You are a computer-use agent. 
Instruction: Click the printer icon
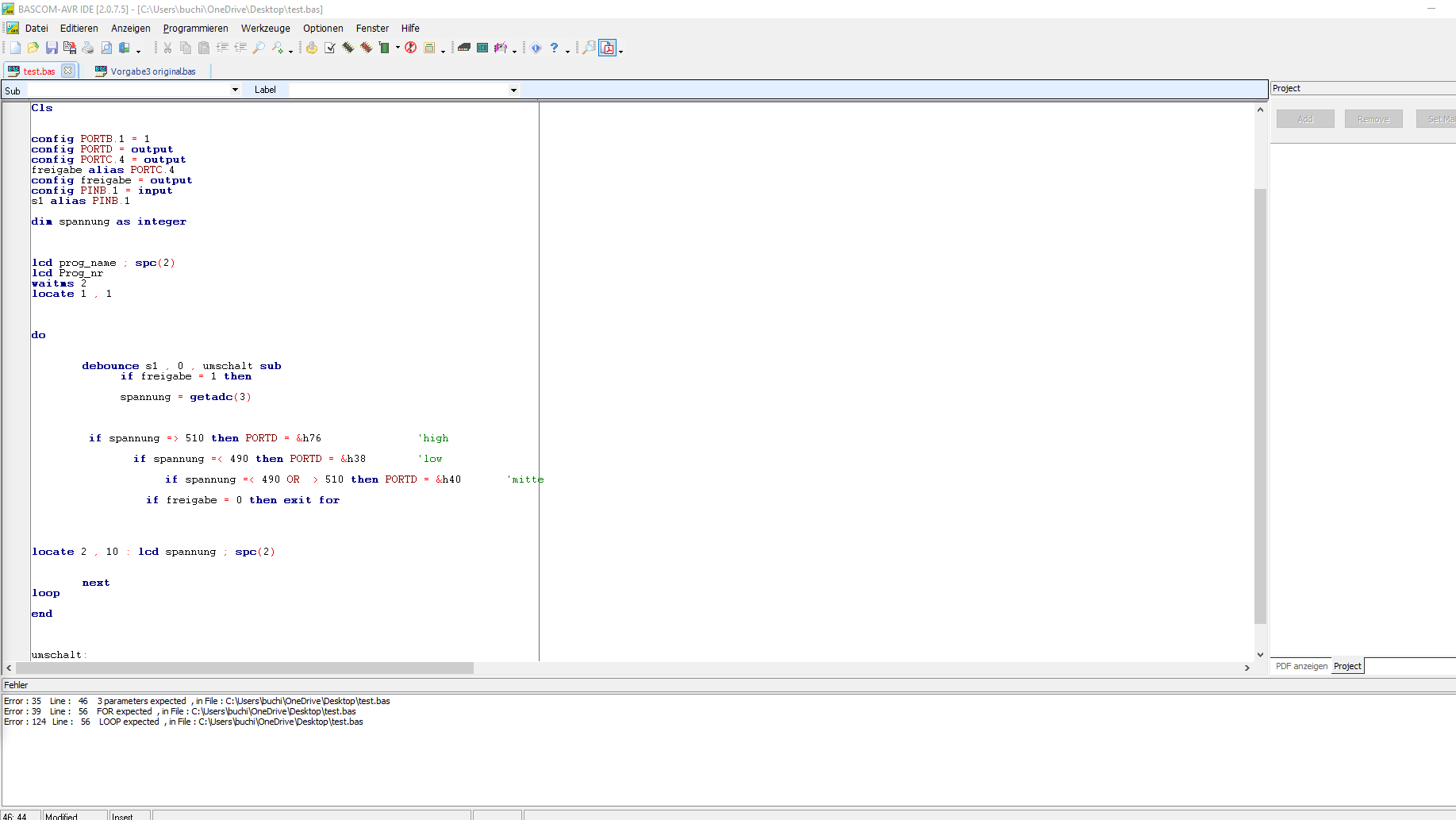click(88, 48)
